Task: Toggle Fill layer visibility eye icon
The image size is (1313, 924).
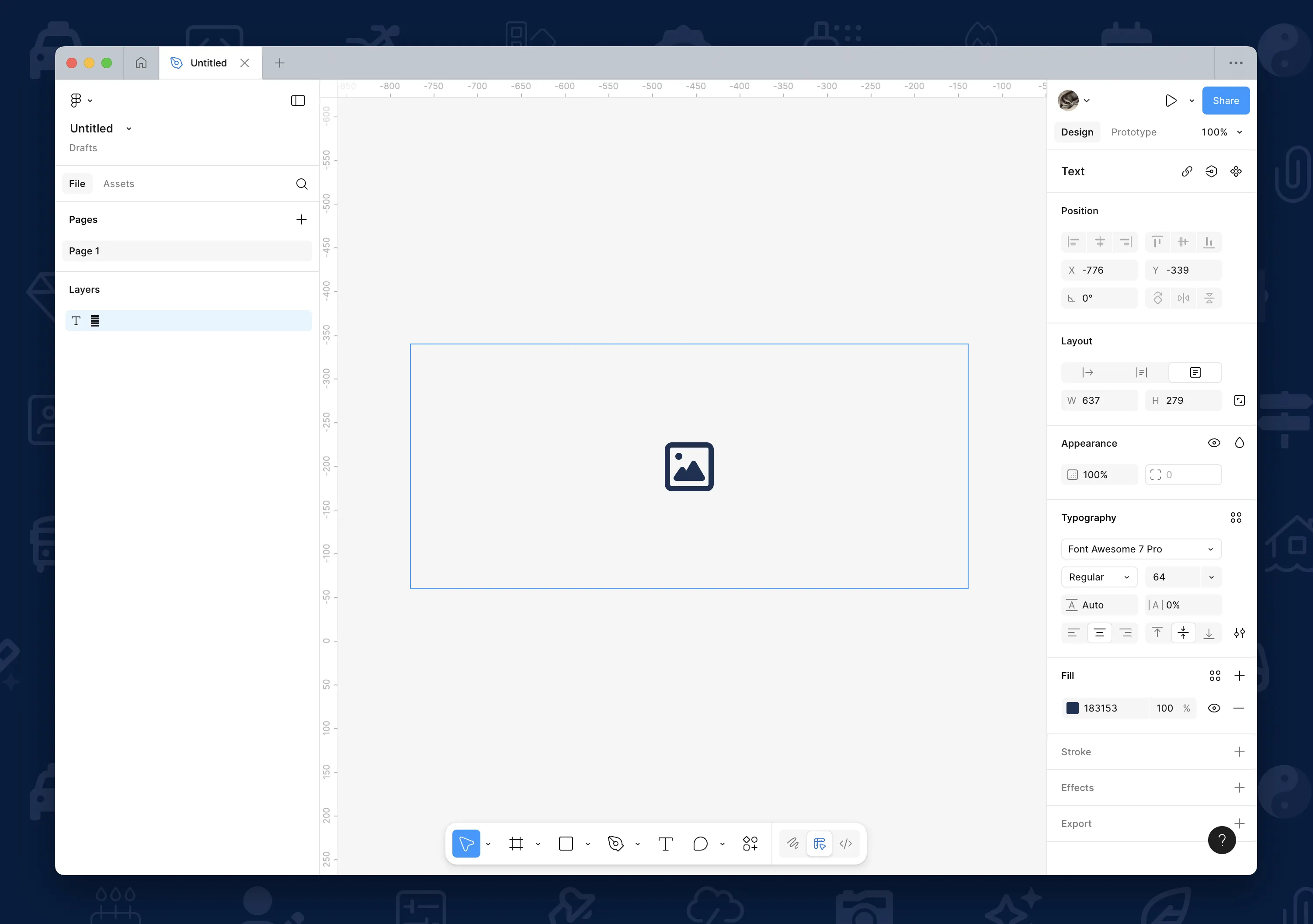Action: [1213, 709]
